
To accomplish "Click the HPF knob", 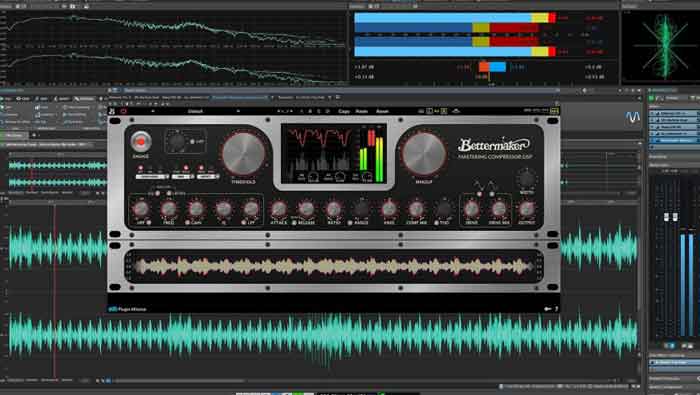I will [x=141, y=209].
